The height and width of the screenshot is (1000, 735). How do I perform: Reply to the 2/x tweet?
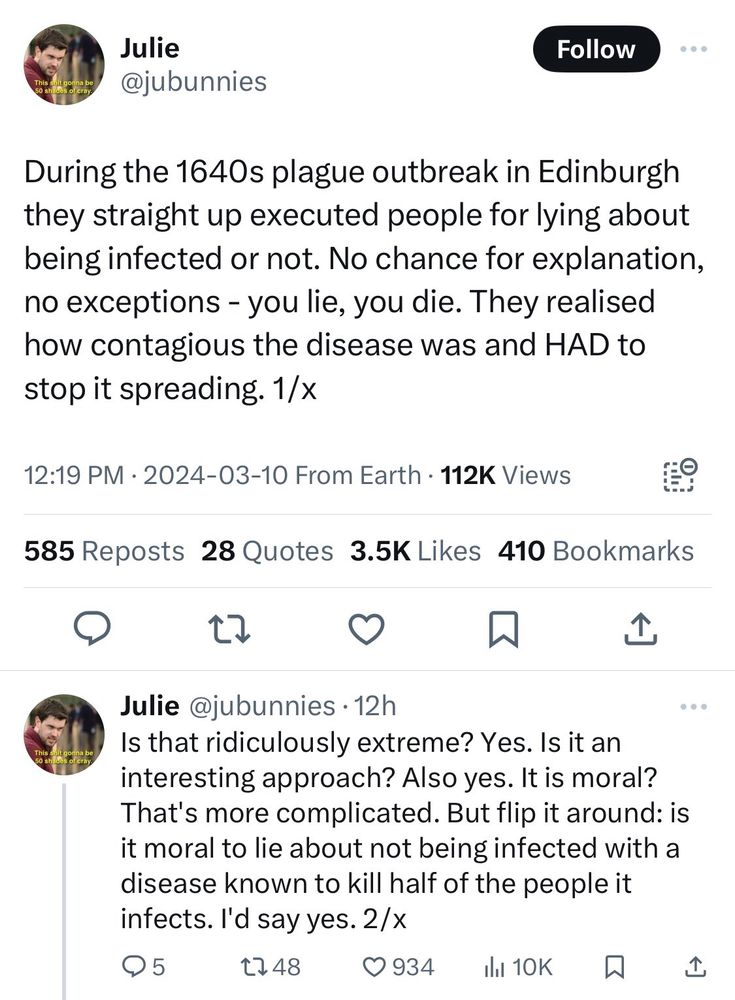tap(143, 967)
